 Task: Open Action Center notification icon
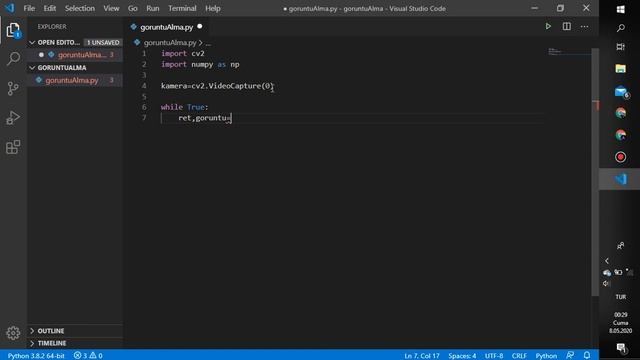tap(620, 348)
